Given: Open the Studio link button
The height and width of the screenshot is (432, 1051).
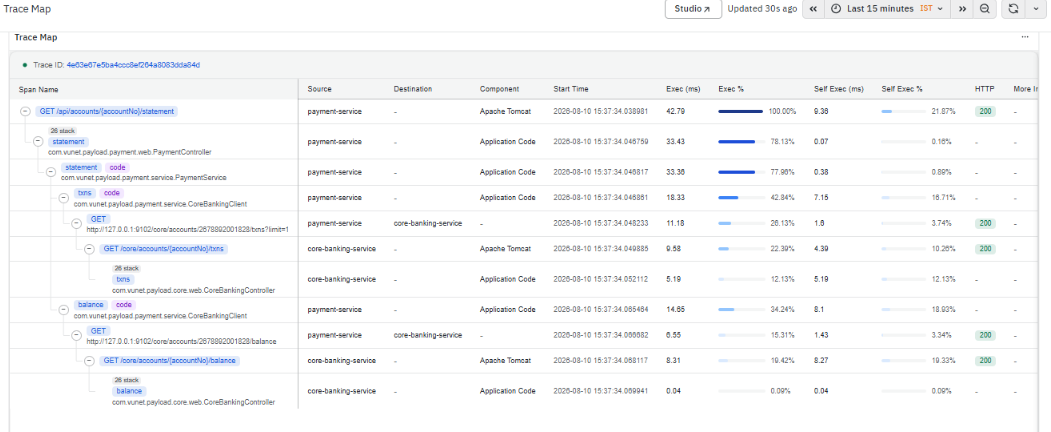Looking at the screenshot, I should 693,9.
